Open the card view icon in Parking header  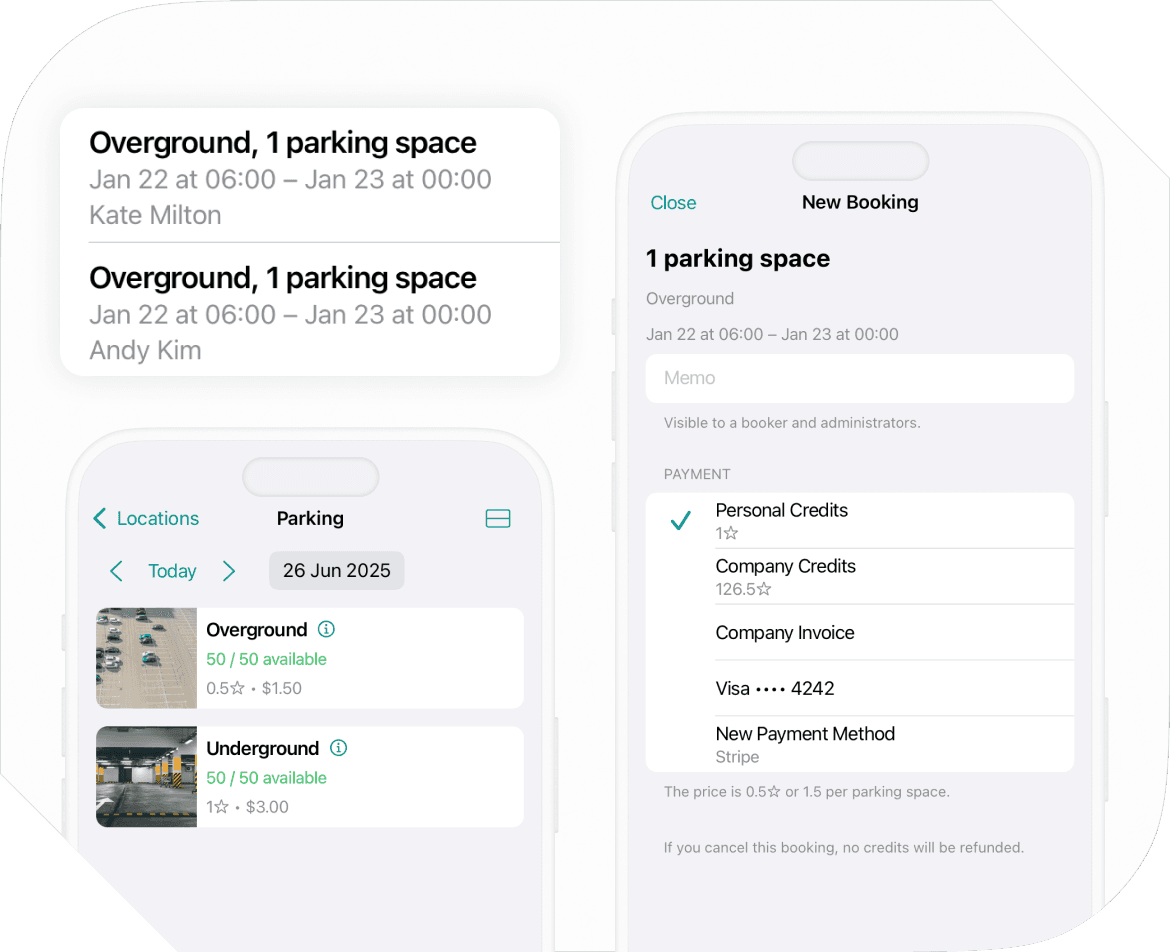click(x=498, y=518)
